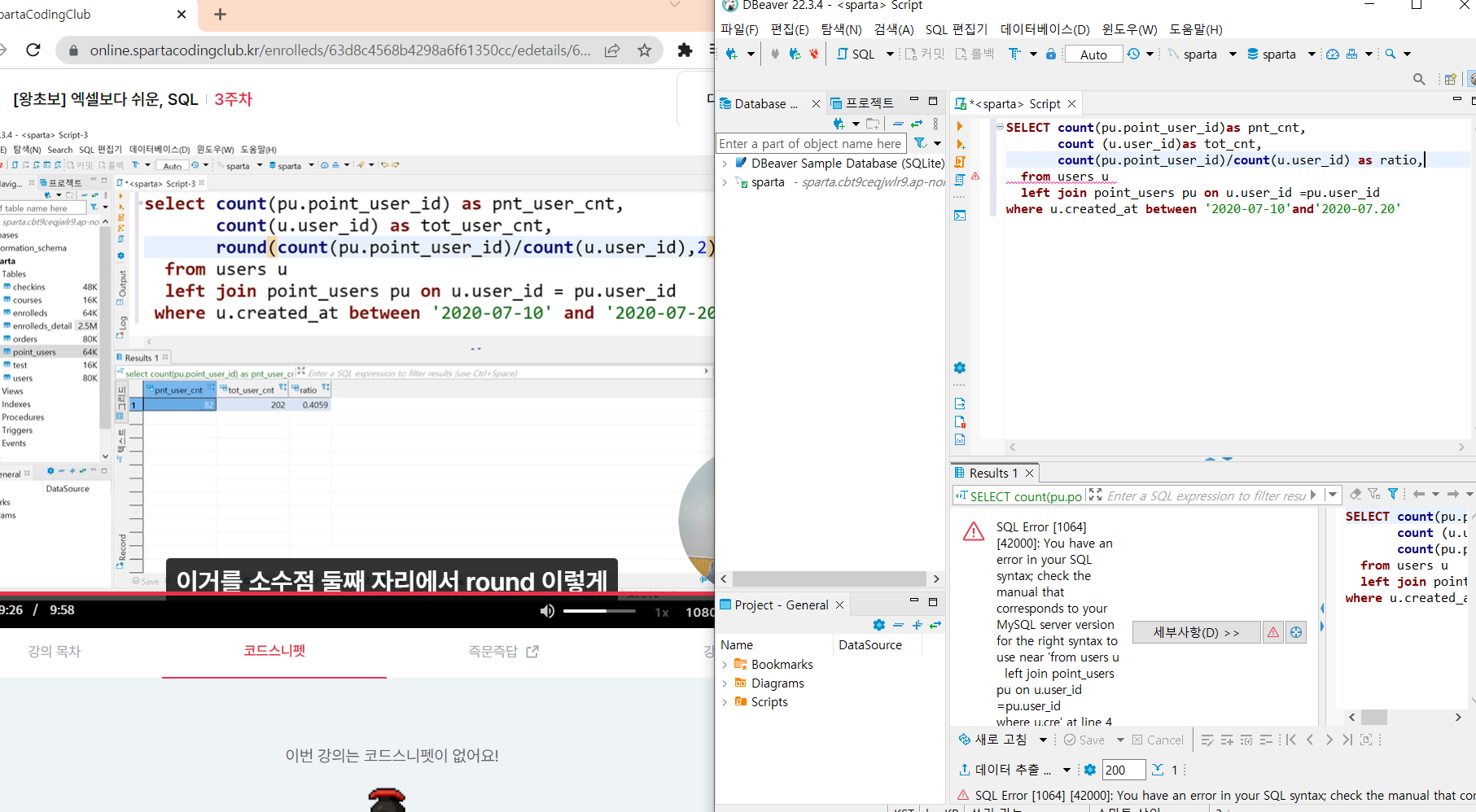
Task: Expand the Bookmarks folder in Project panel
Action: [x=725, y=665]
